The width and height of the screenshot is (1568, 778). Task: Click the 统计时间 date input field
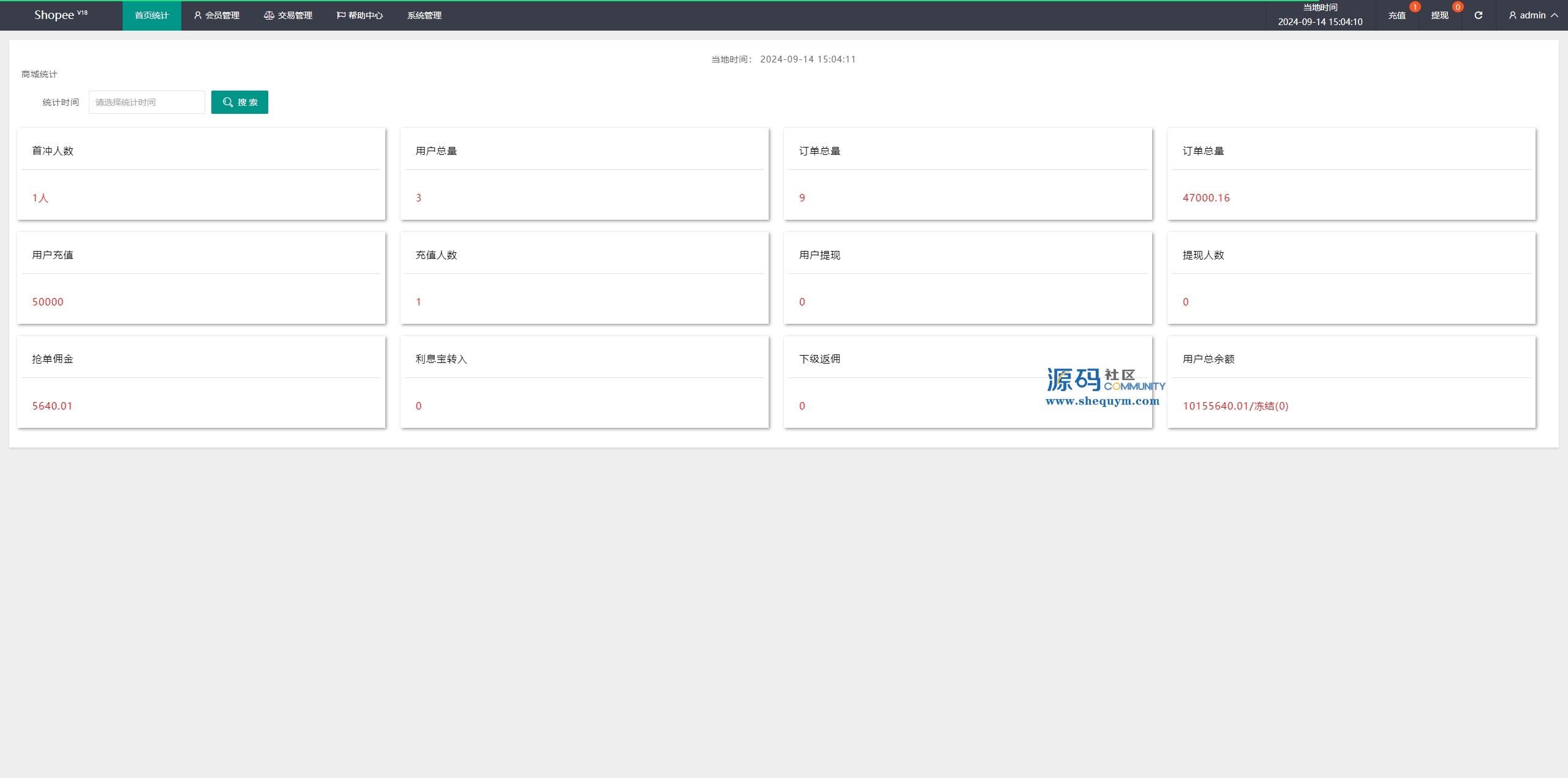147,102
